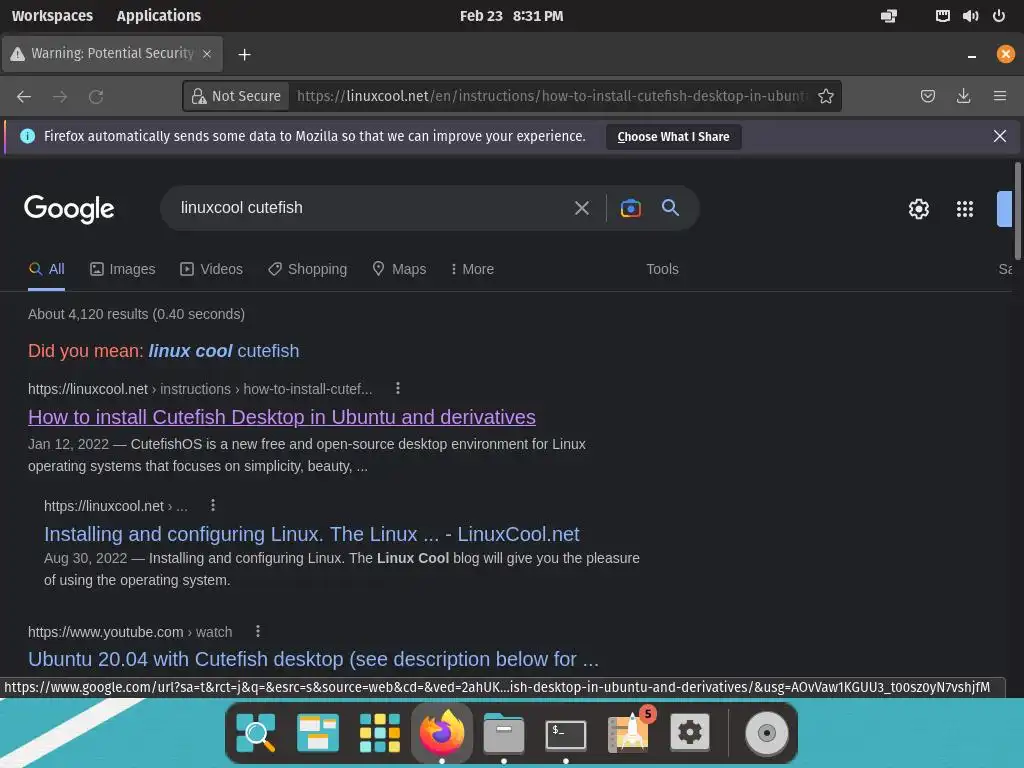Click the volume speaker icon in top bar

(970, 16)
